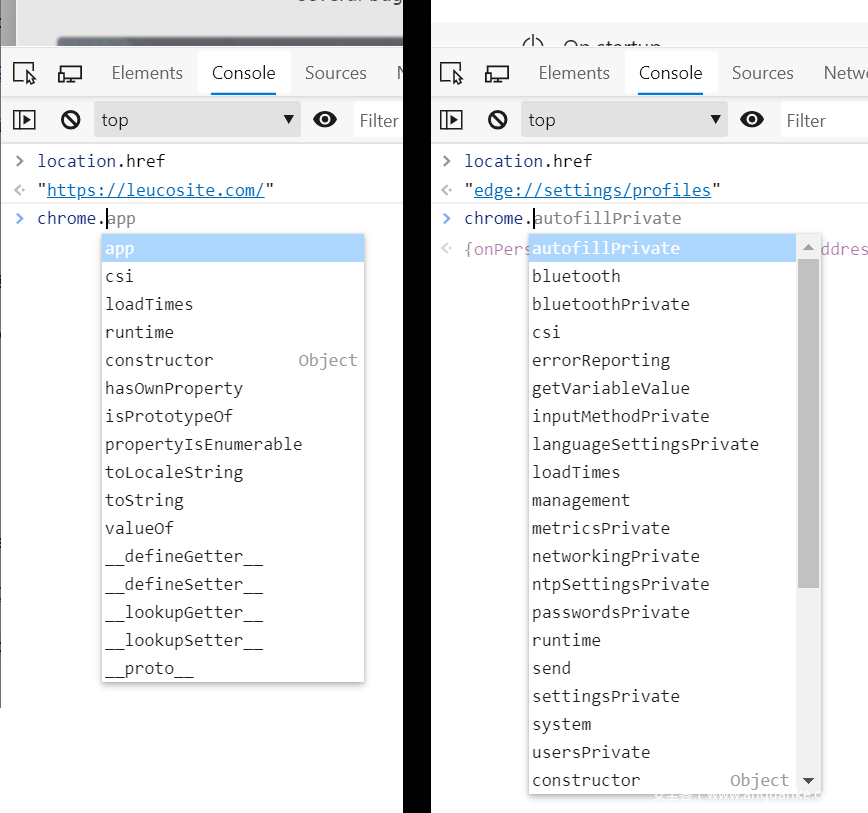868x813 pixels.
Task: Open the edge://settings/profiles link
Action: point(592,190)
